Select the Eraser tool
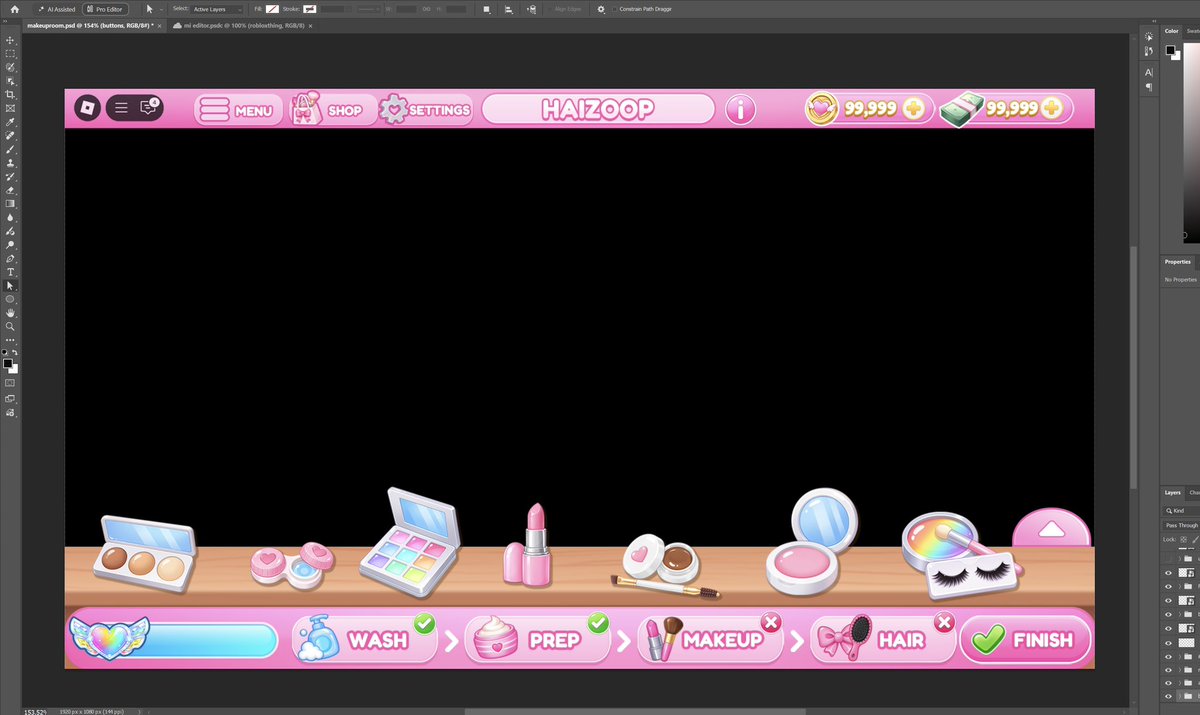Viewport: 1200px width, 715px height. 10,189
